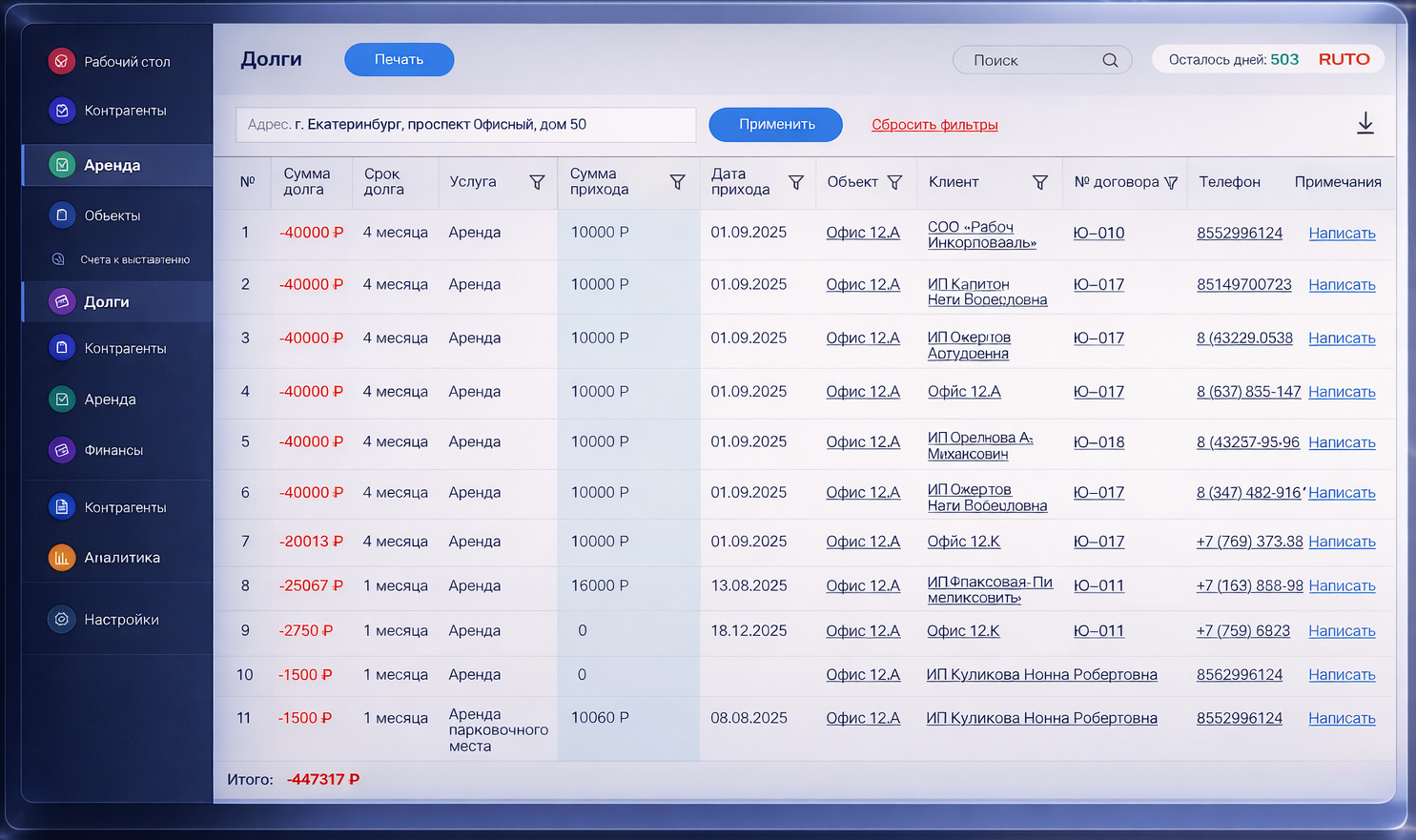Click Написать in row 1
The width and height of the screenshot is (1416, 840).
tap(1342, 234)
